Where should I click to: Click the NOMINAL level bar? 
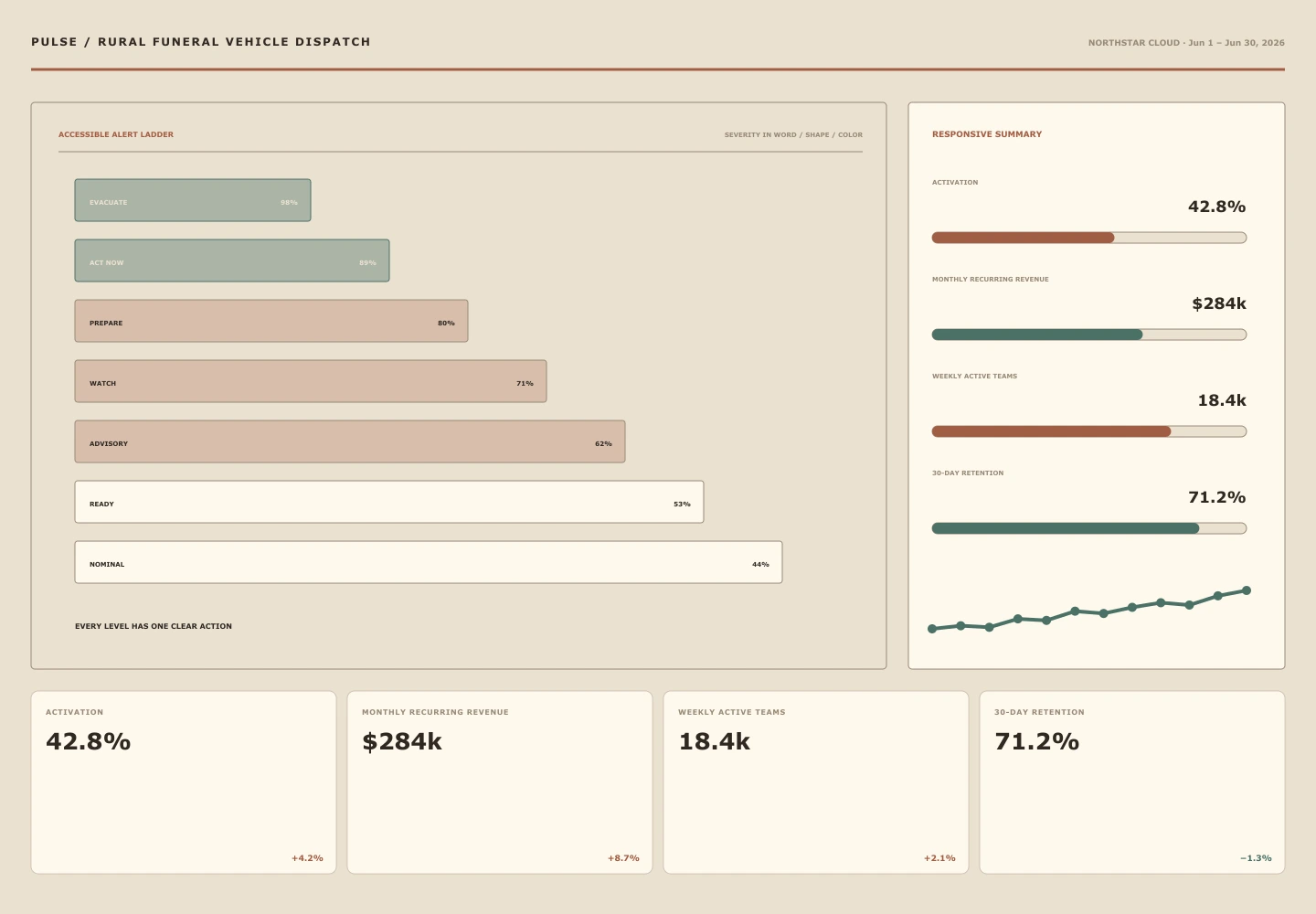pos(429,562)
